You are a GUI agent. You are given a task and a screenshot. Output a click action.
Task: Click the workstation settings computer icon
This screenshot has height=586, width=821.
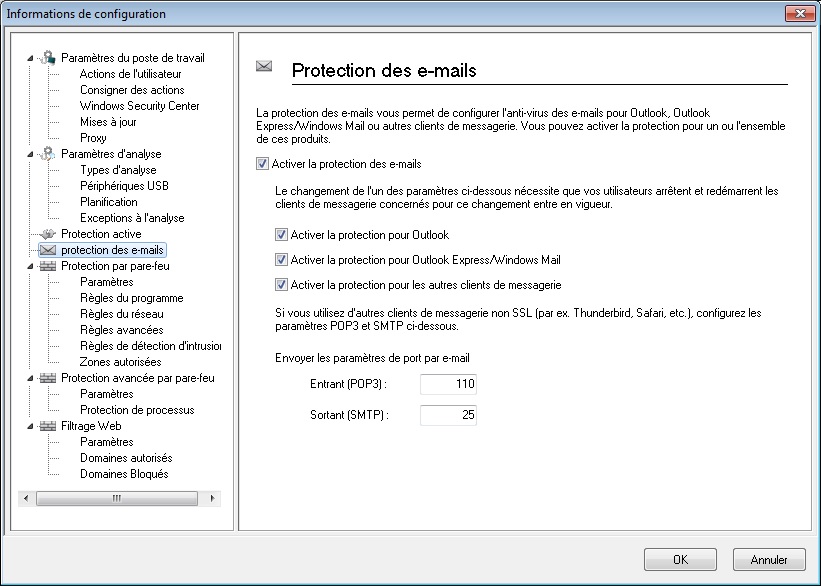coord(48,58)
